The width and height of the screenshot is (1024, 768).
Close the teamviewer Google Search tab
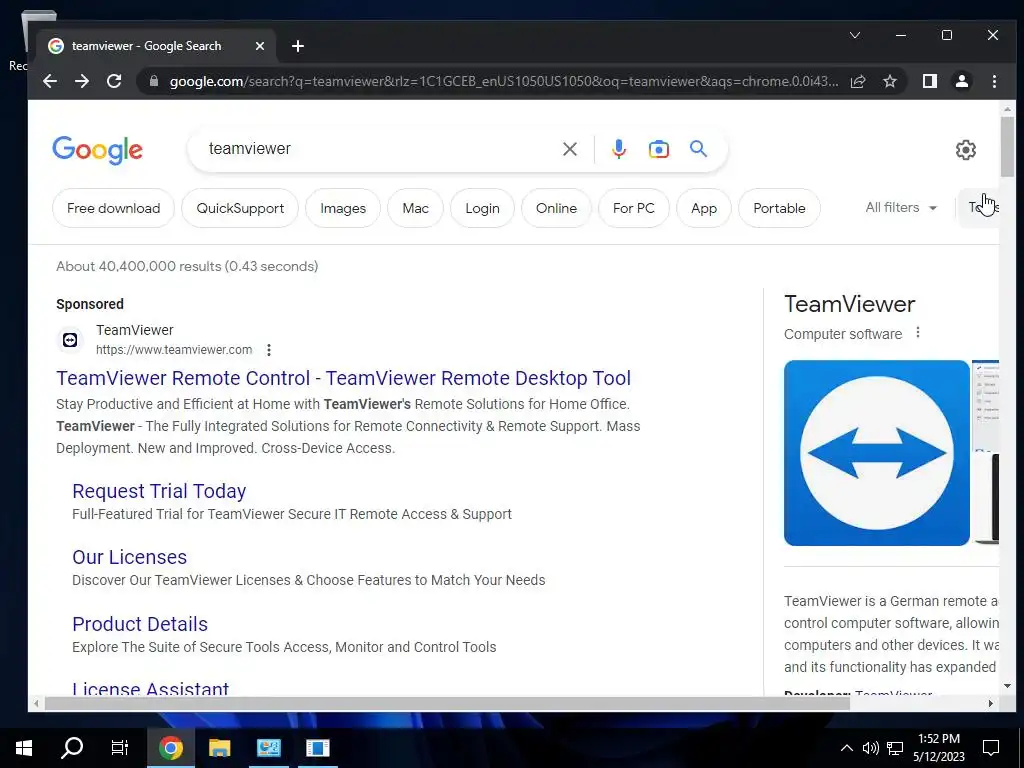[260, 46]
